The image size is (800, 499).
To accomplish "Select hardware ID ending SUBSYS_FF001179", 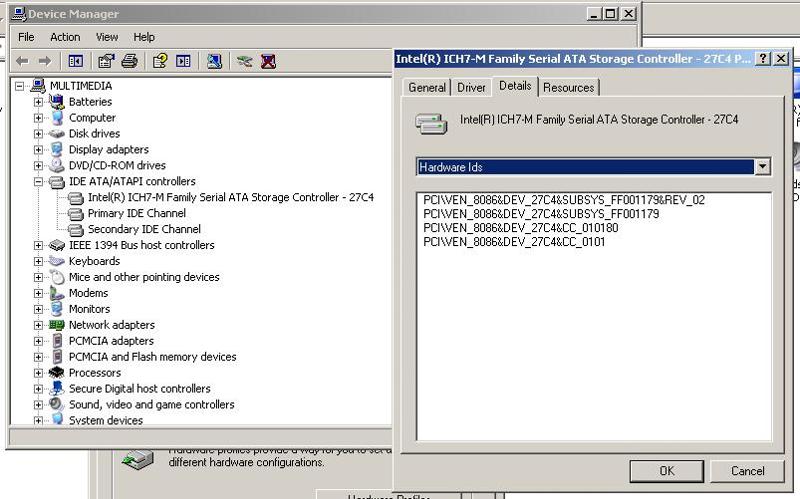I will 541,214.
